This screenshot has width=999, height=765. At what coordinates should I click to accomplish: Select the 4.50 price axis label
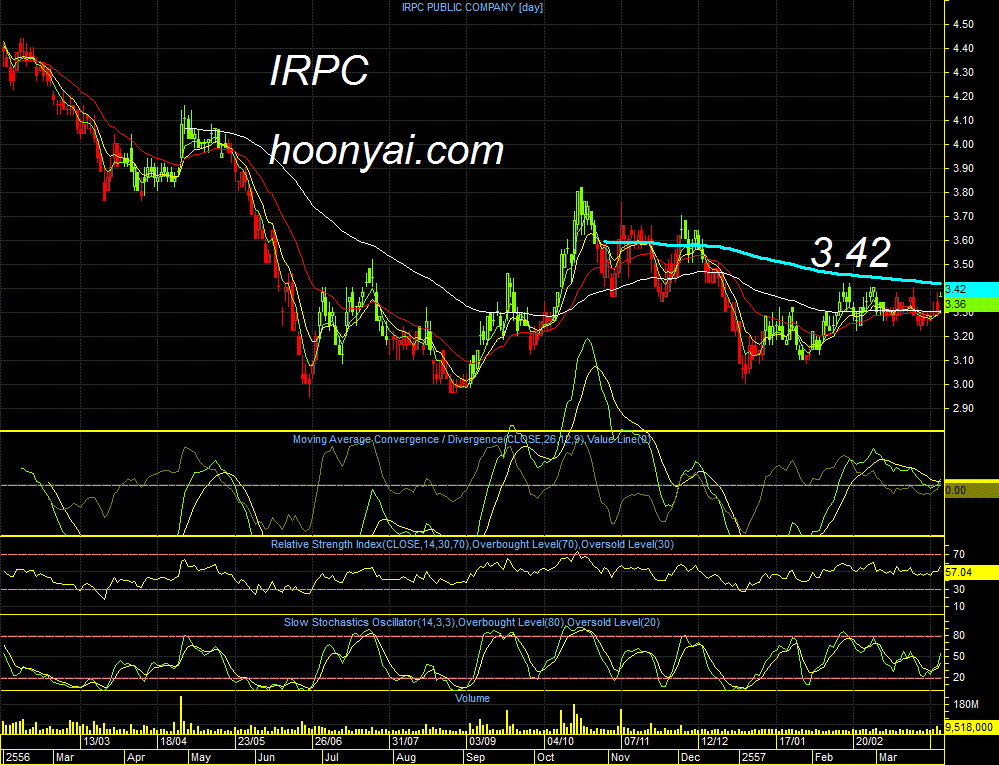(963, 25)
